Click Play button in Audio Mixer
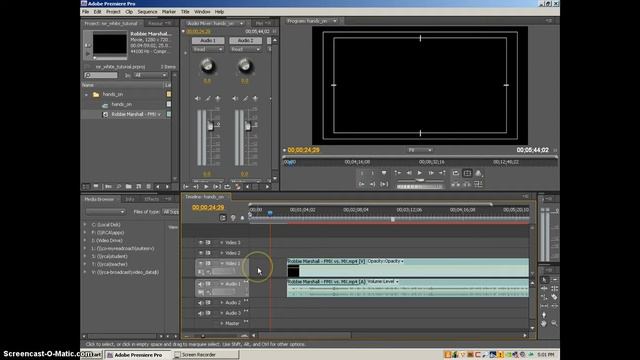 pos(206,187)
